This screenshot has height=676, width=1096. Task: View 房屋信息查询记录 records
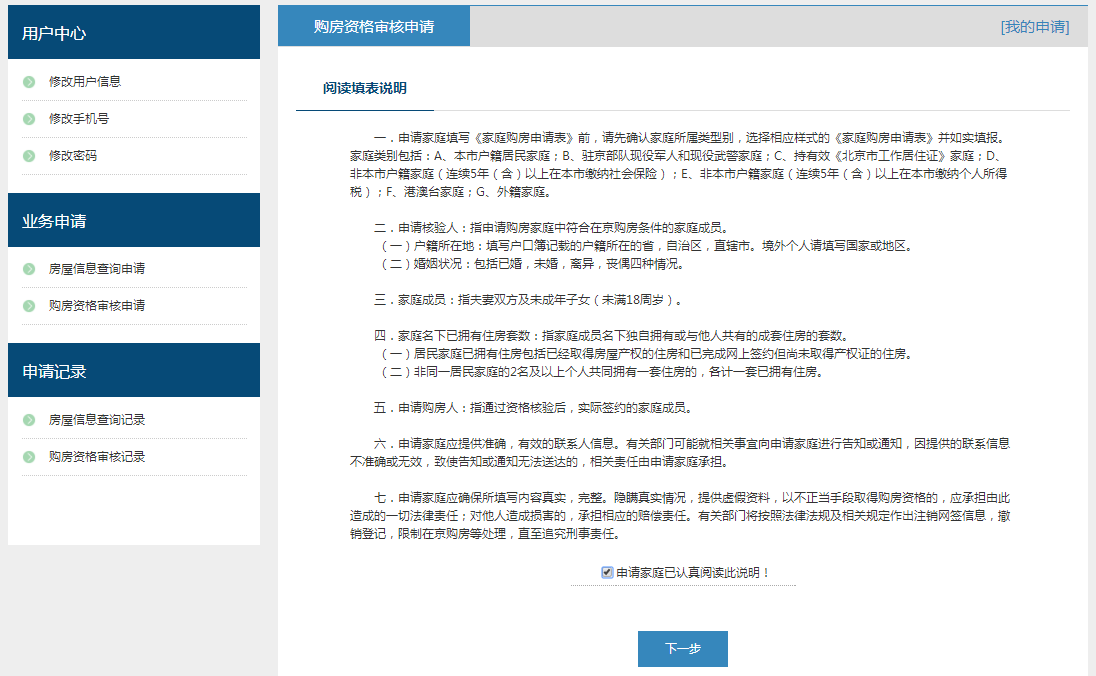point(96,420)
